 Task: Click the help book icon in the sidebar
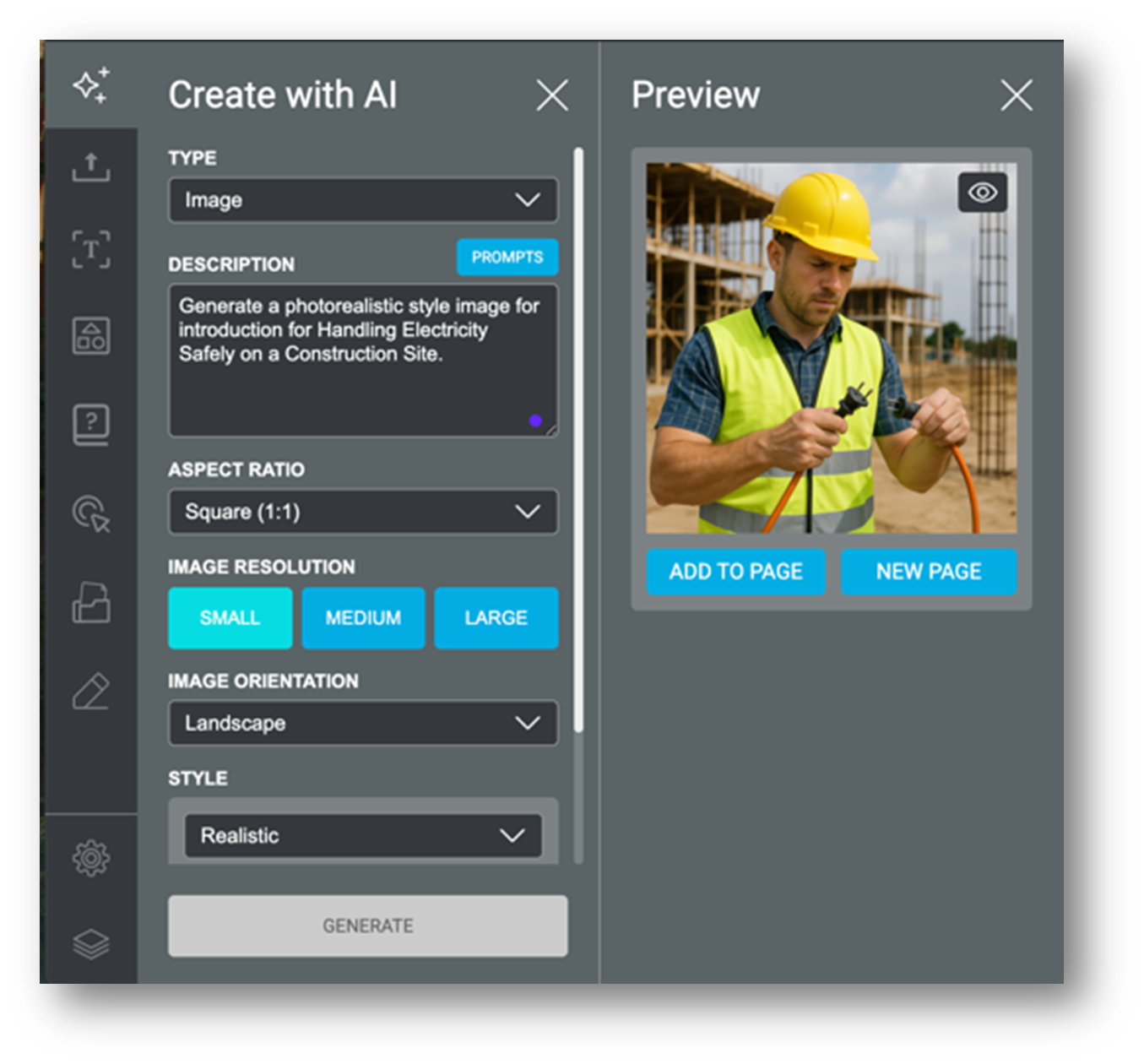[x=92, y=425]
